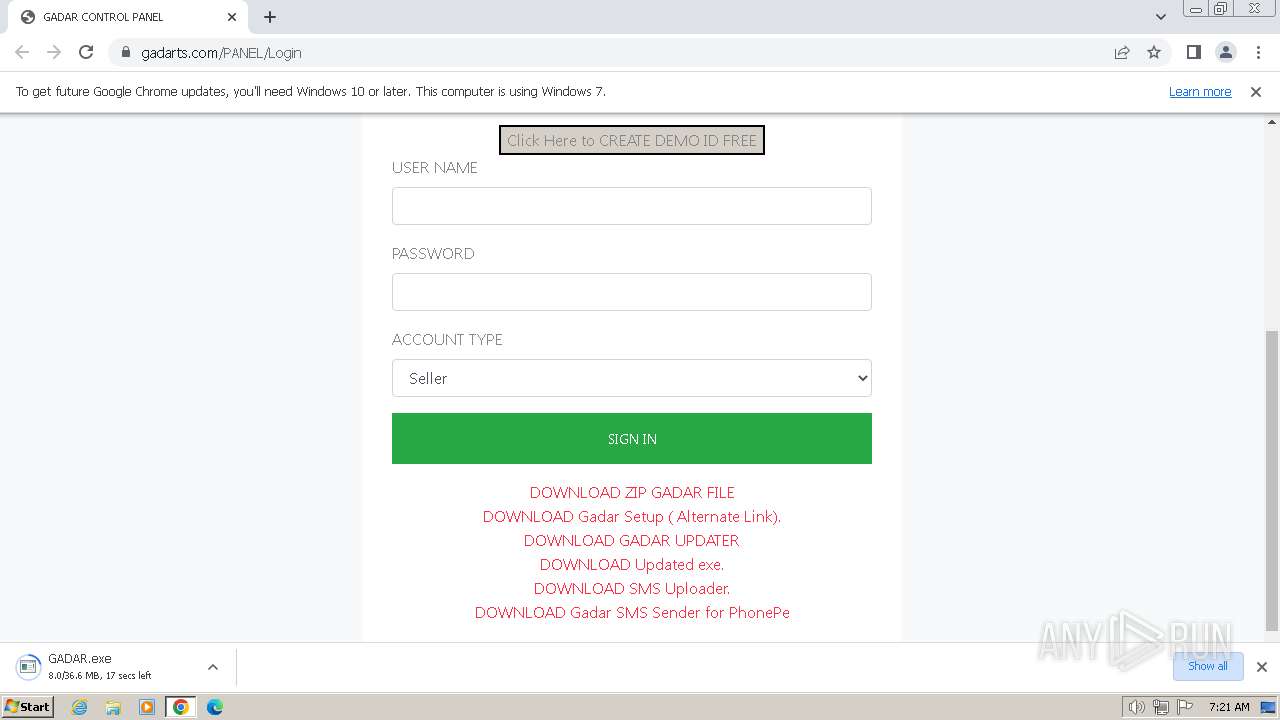
Task: Launch Microsoft Edge from taskbar
Action: click(215, 707)
